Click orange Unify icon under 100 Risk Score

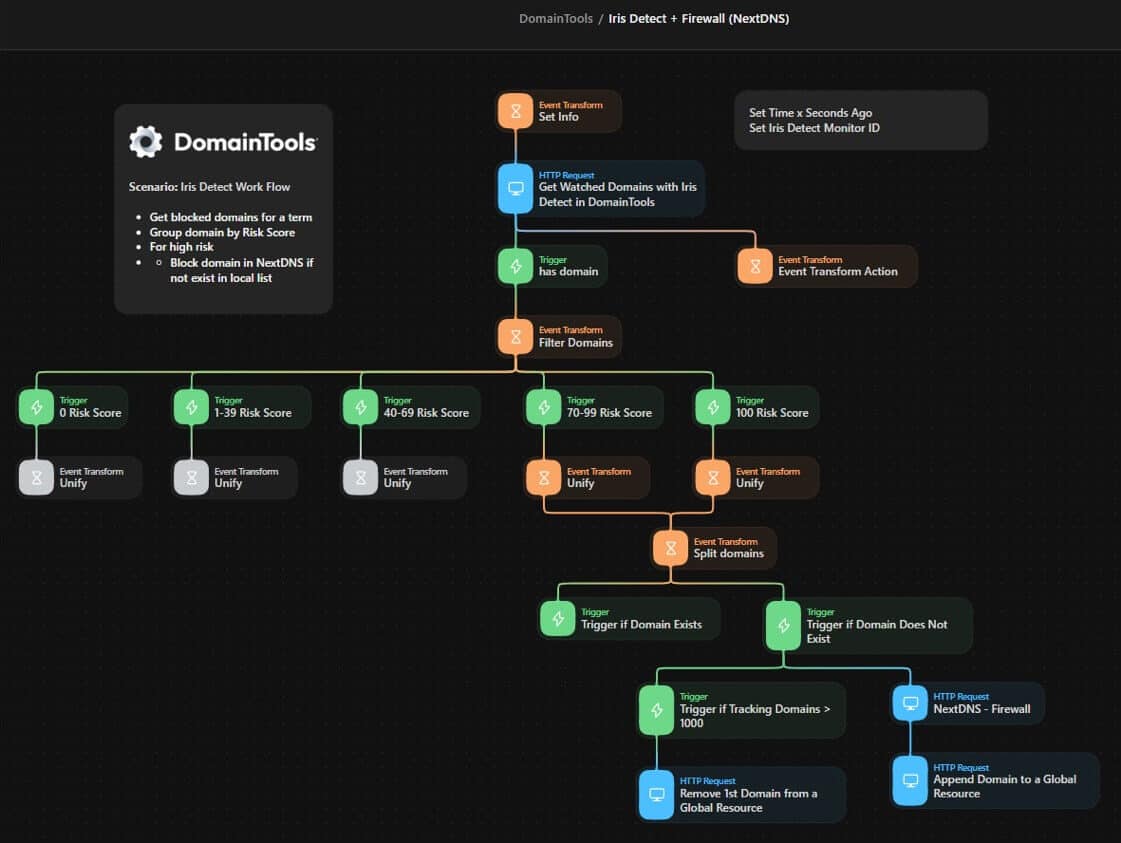tap(713, 478)
